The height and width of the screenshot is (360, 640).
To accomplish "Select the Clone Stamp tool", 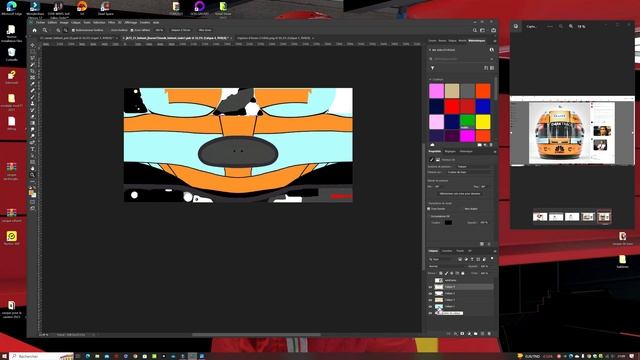I will (x=33, y=104).
